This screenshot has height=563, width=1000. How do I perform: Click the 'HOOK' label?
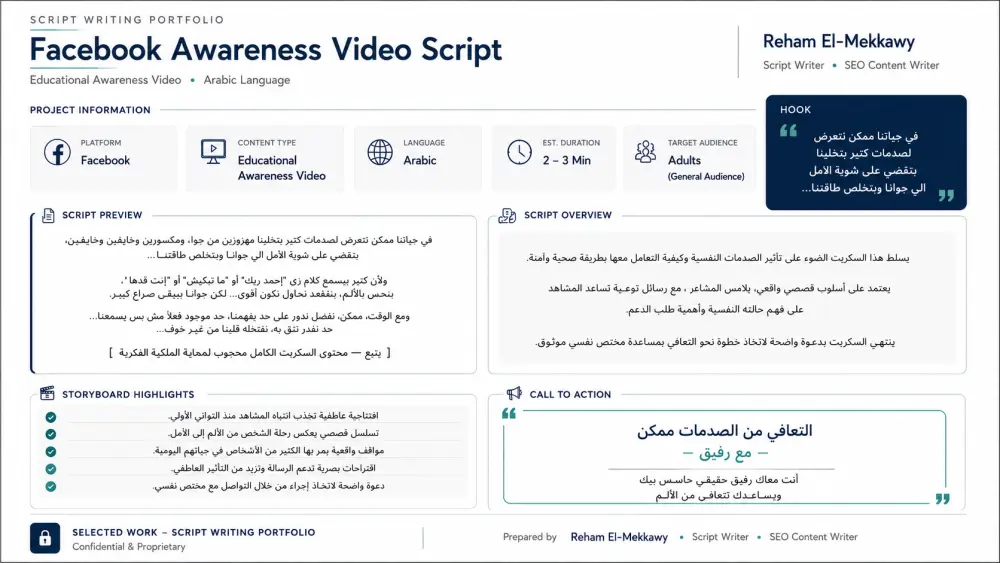pyautogui.click(x=795, y=110)
